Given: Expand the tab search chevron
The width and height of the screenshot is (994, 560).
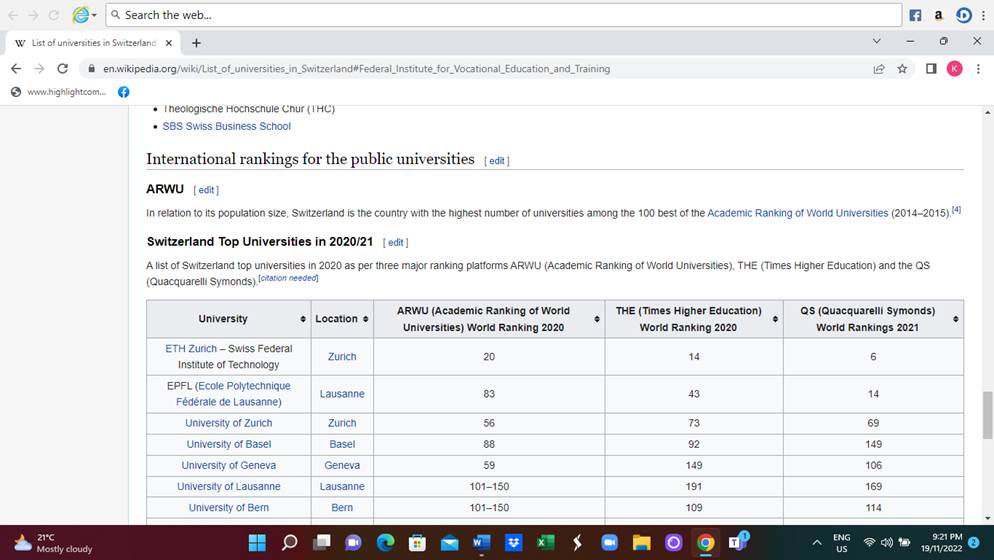Looking at the screenshot, I should pos(877,41).
